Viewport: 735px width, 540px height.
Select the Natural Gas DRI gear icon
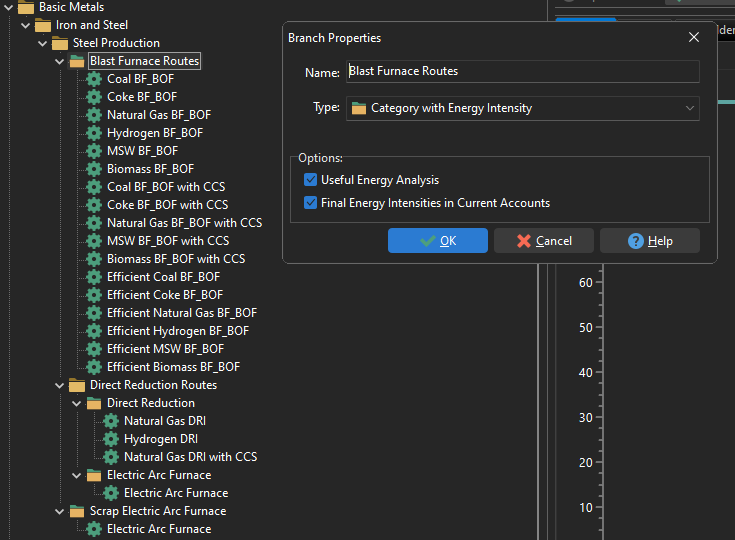pyautogui.click(x=111, y=421)
